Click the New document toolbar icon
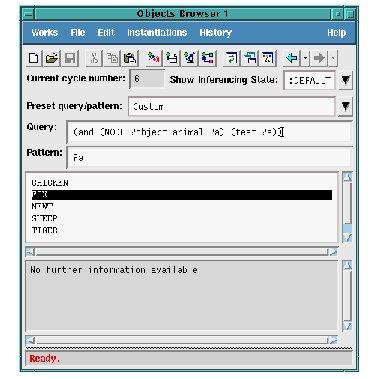The image size is (380, 379). point(34,58)
